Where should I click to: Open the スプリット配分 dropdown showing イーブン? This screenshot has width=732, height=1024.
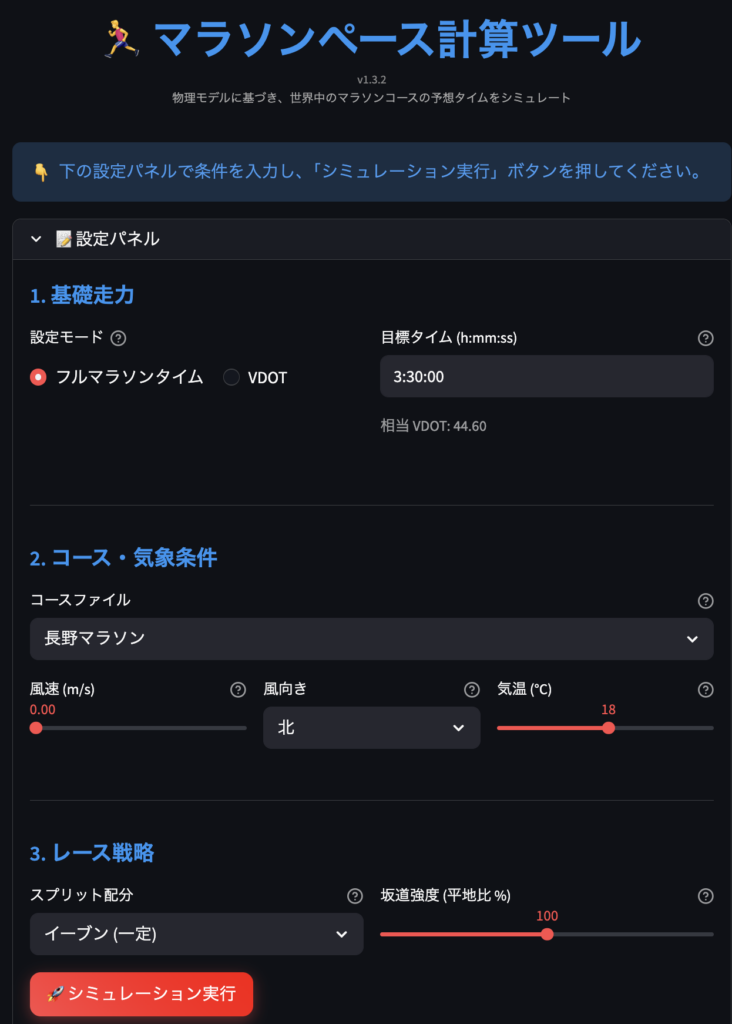pyautogui.click(x=196, y=934)
